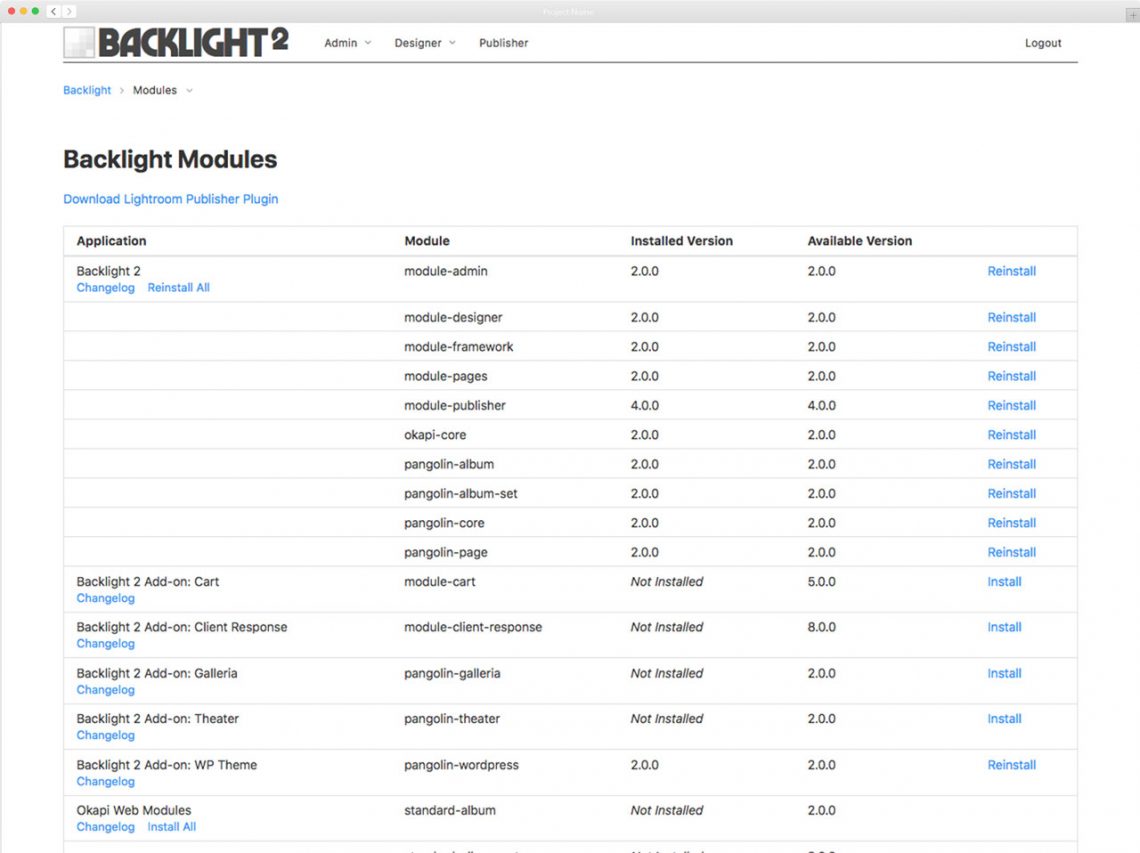Screen dimensions: 1140x853
Task: Open Changelog for Add-on: Client Response
Action: point(105,644)
